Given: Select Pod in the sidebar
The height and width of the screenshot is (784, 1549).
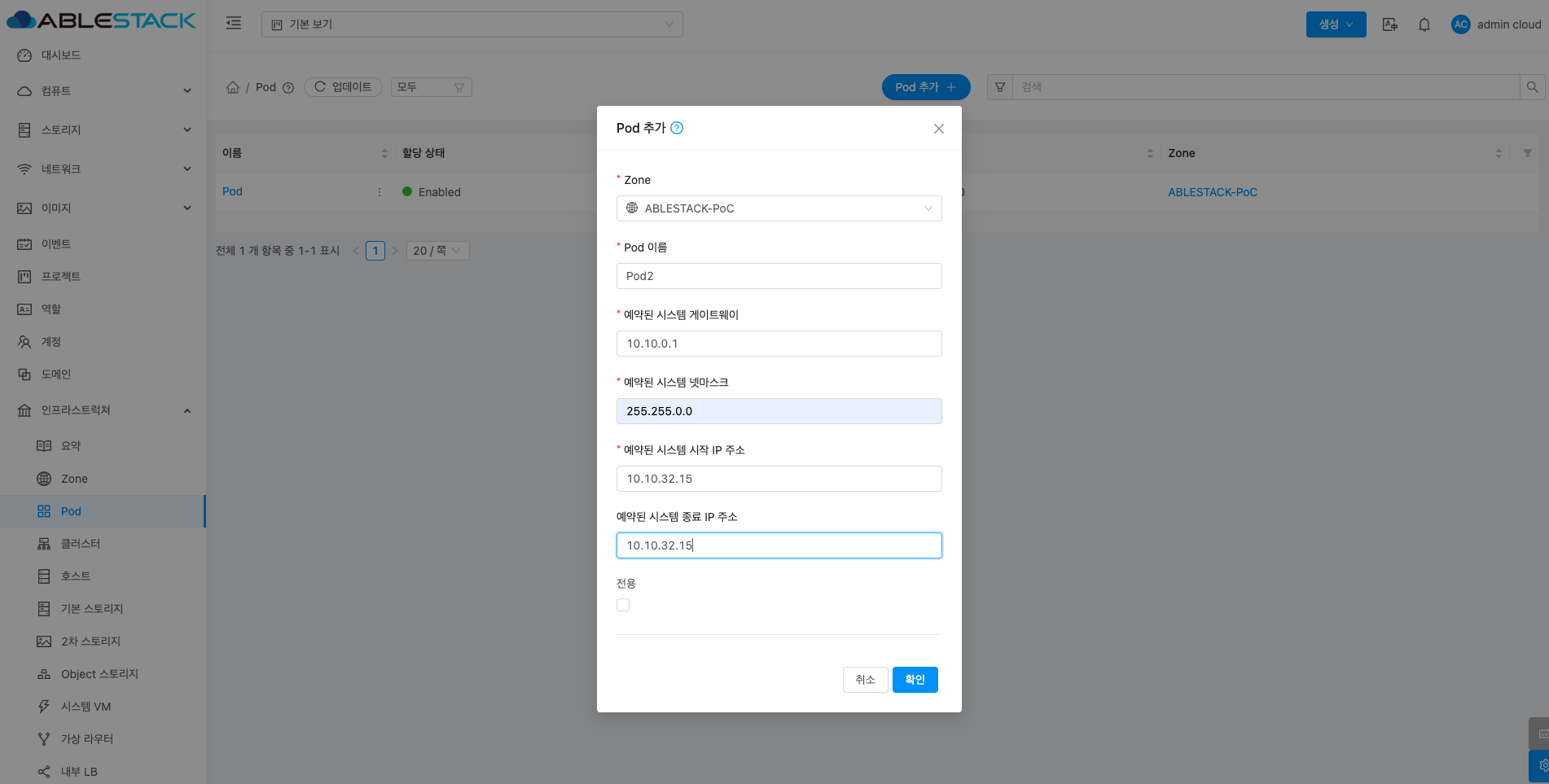Looking at the screenshot, I should [x=103, y=511].
